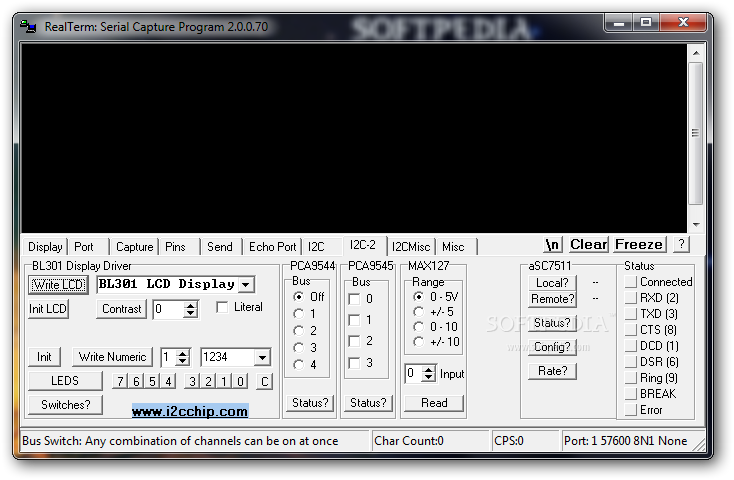Click the aSC7511 Config? button
The width and height of the screenshot is (734, 480).
coord(552,347)
